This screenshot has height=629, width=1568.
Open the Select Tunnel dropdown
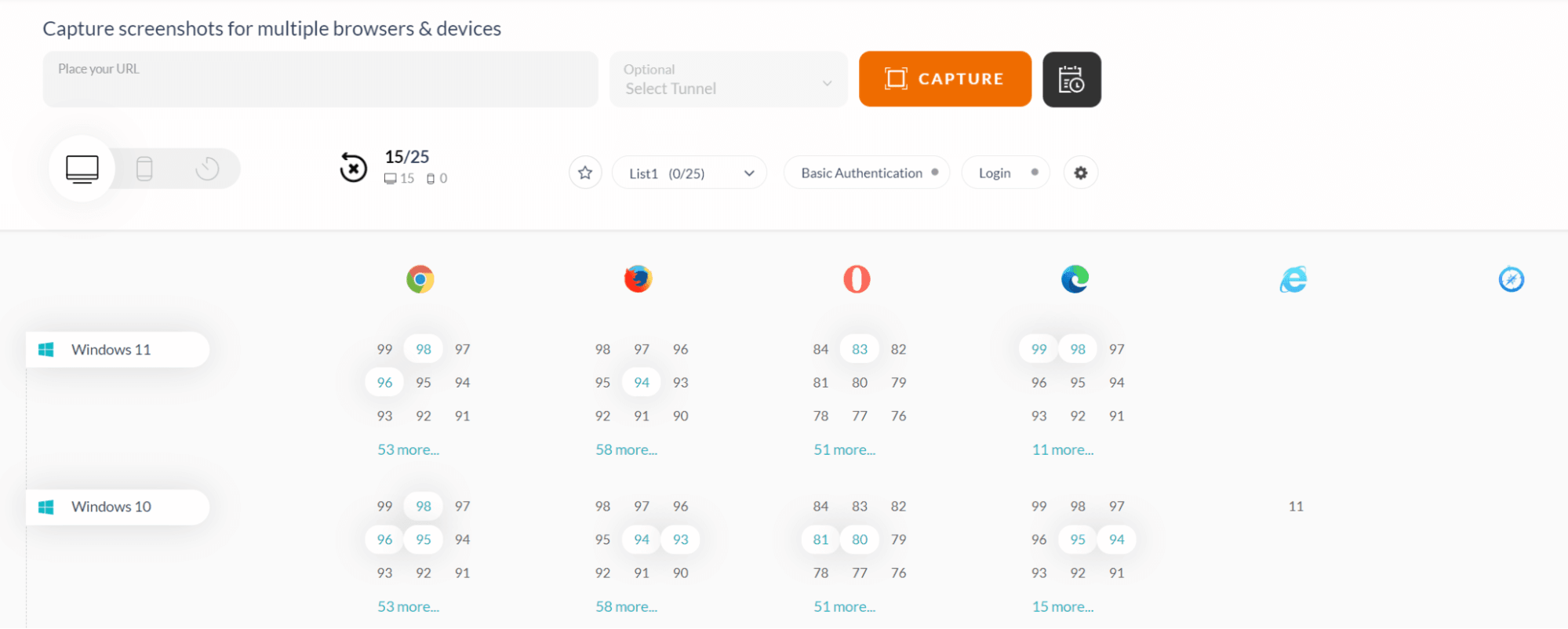point(729,79)
